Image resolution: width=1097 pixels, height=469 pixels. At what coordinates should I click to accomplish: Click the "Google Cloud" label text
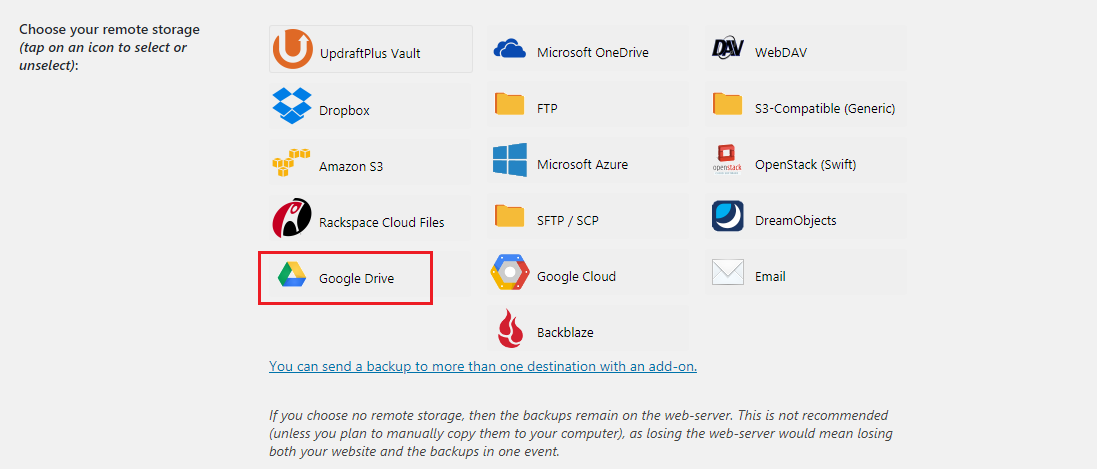[x=576, y=276]
